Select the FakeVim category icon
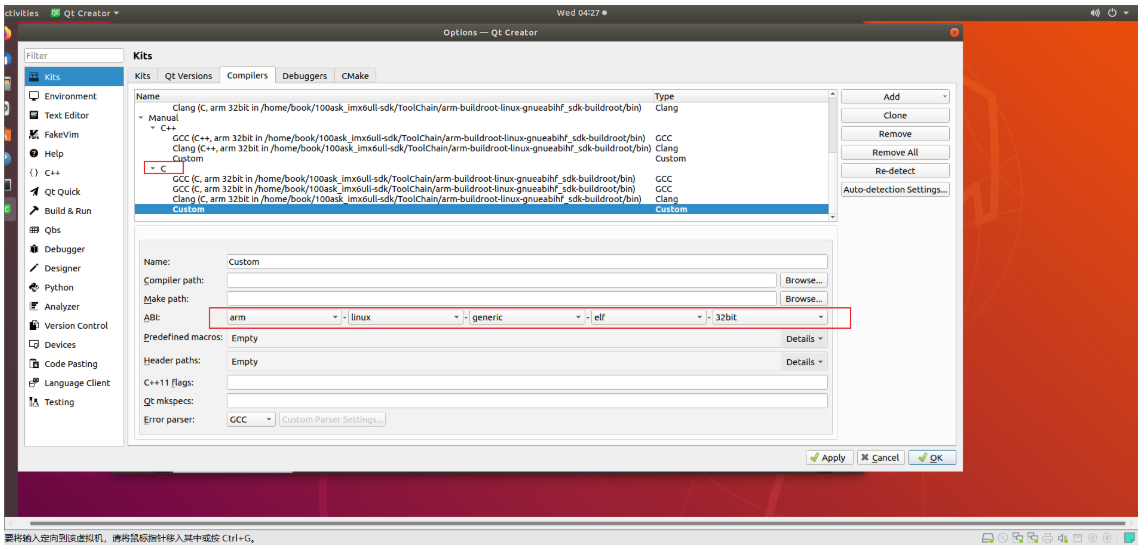1148x550 pixels. [x=34, y=134]
